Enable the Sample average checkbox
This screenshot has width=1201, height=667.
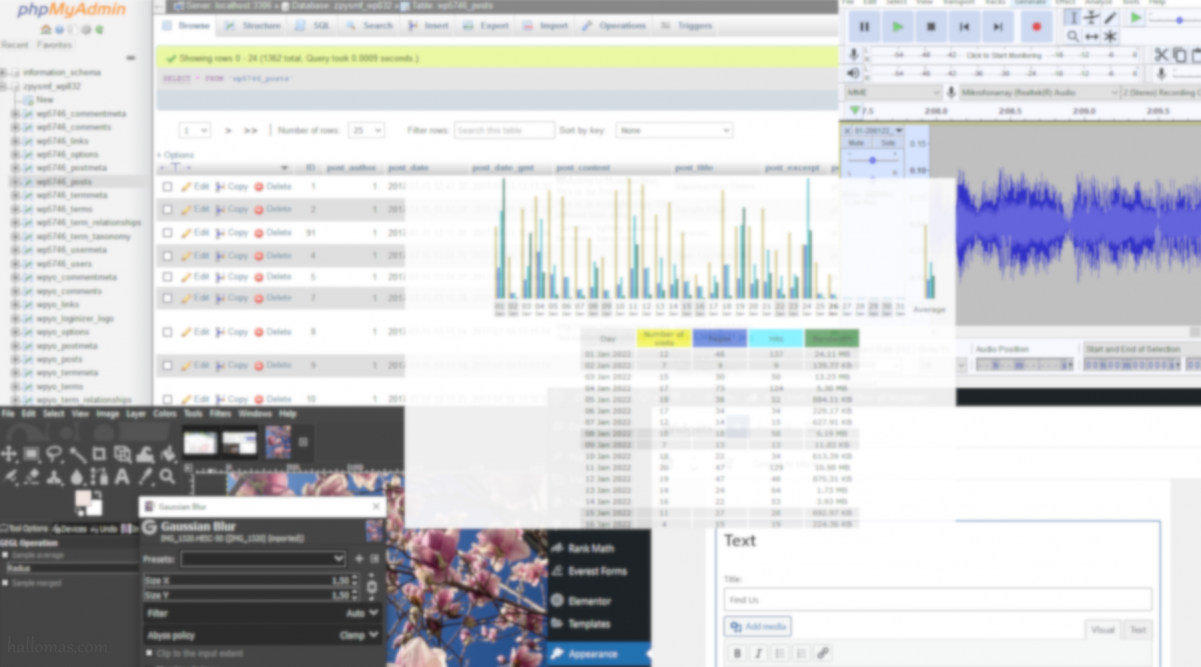(6, 553)
